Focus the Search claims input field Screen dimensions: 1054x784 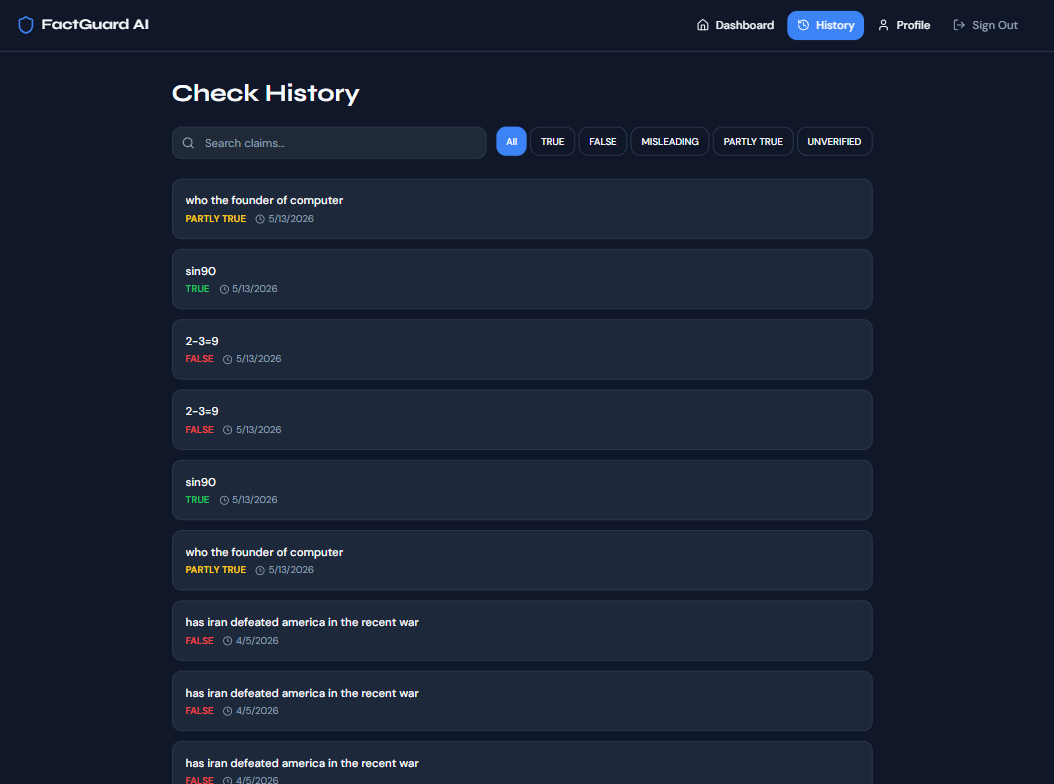tap(329, 143)
